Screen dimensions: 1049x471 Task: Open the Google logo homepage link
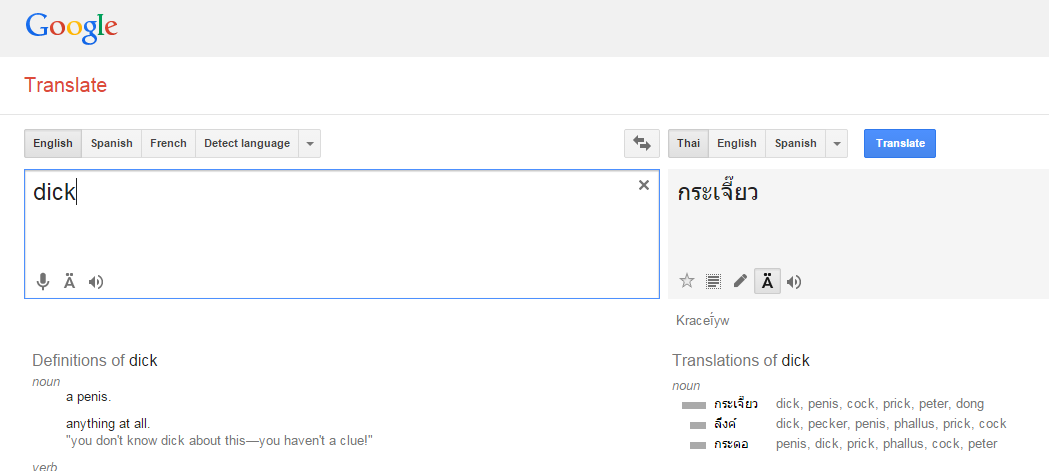(x=72, y=27)
